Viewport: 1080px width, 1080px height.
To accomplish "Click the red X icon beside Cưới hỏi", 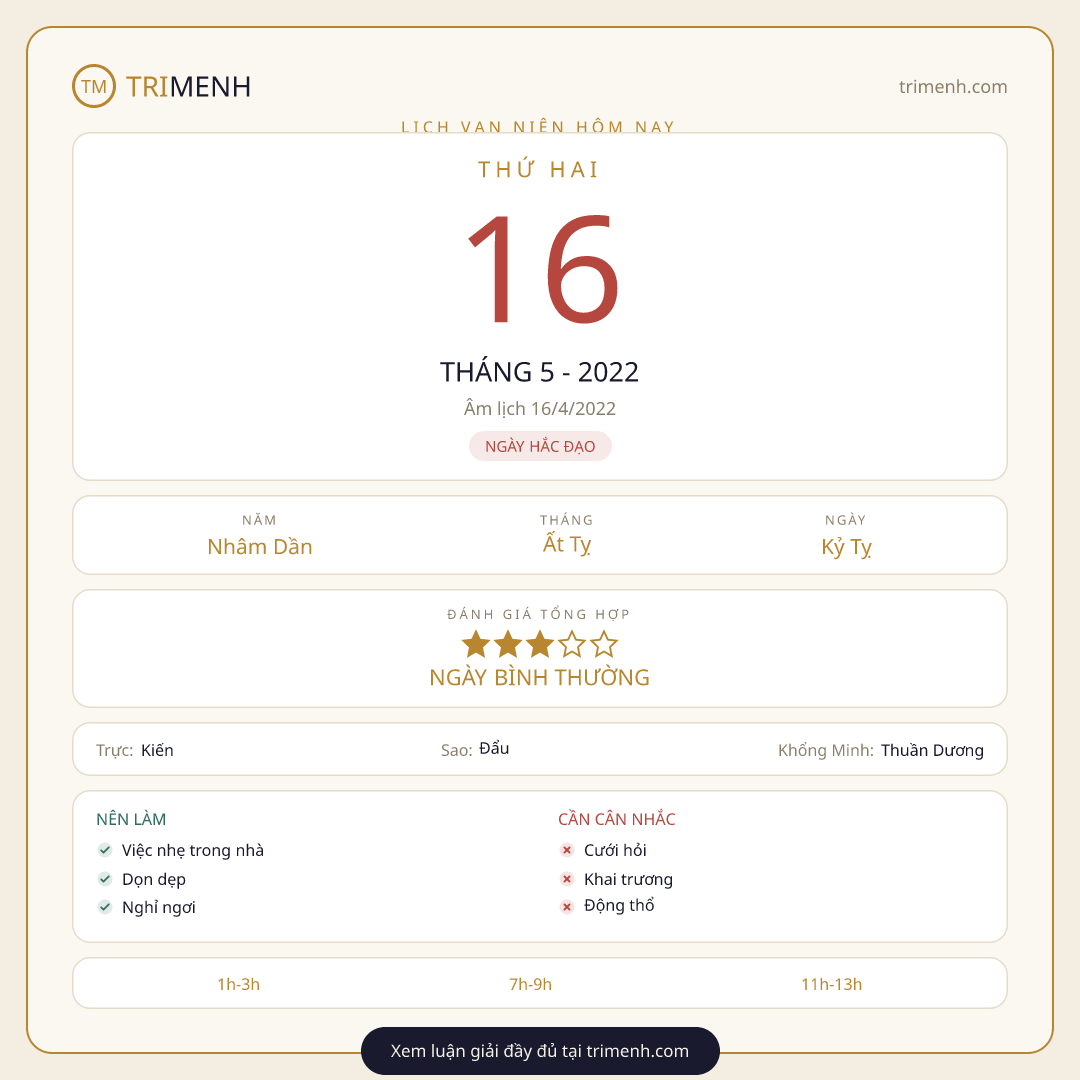I will click(x=567, y=850).
